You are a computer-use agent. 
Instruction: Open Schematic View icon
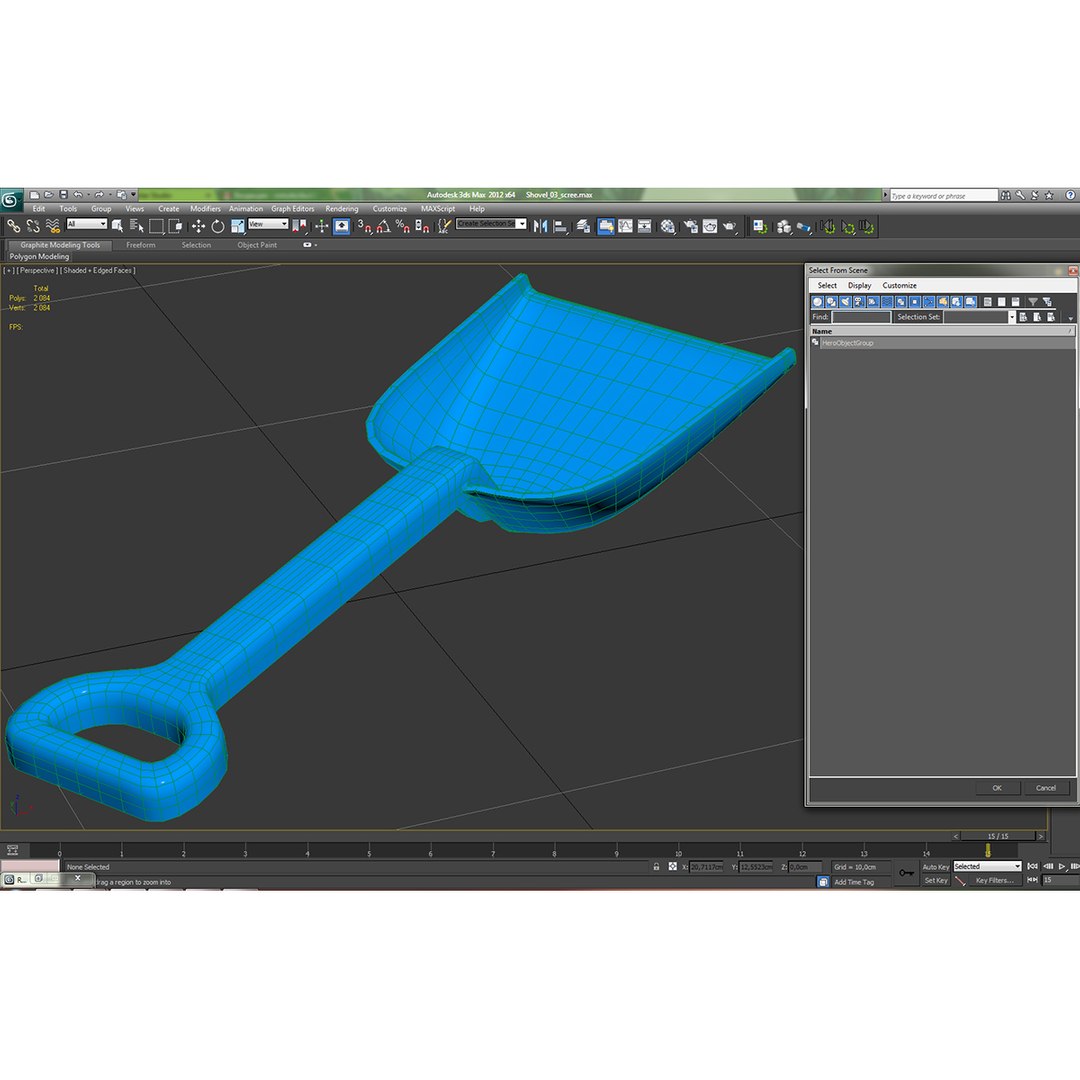click(x=645, y=226)
